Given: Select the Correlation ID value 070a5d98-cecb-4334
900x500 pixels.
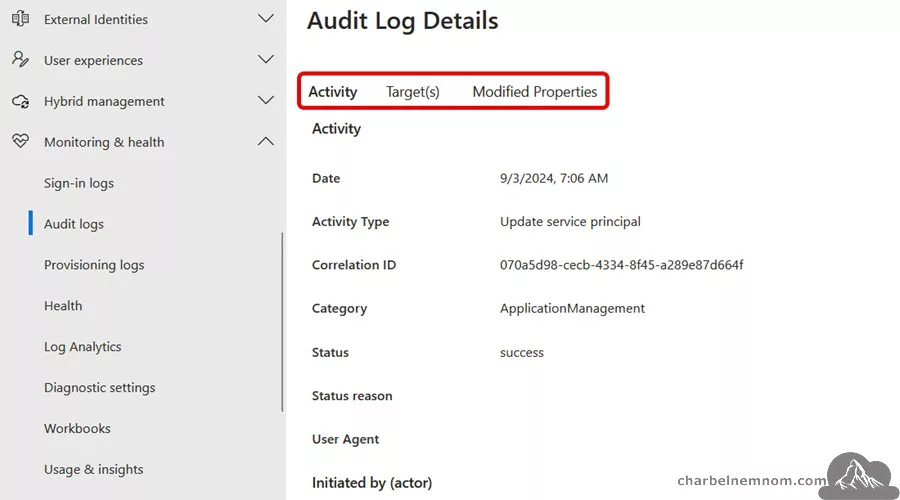Looking at the screenshot, I should click(622, 265).
